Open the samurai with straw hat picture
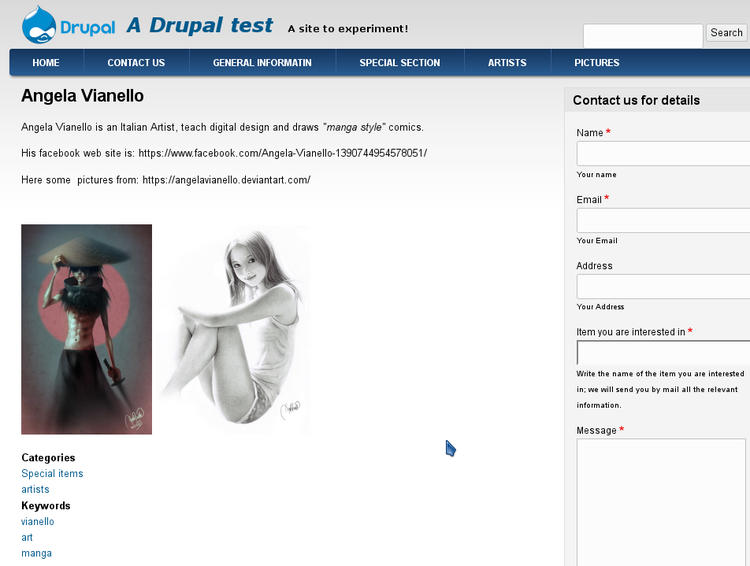The image size is (750, 566). click(x=87, y=329)
